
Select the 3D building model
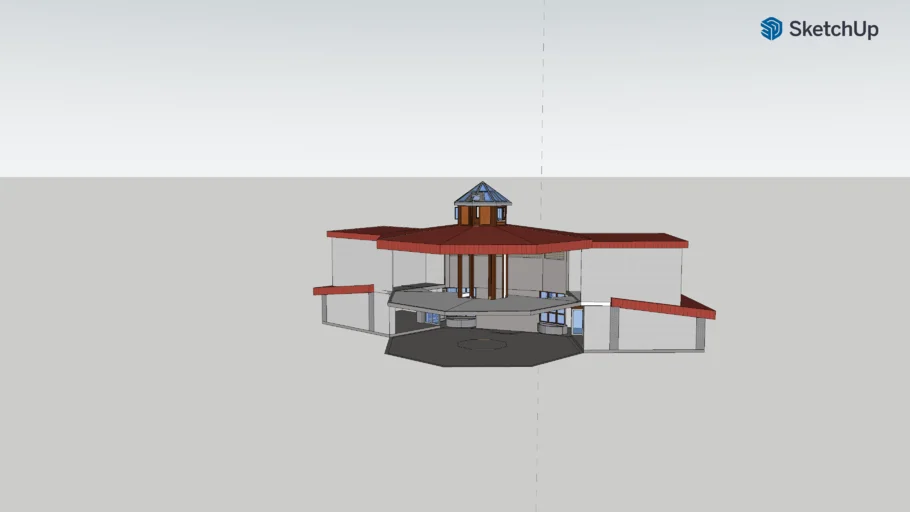(x=514, y=274)
